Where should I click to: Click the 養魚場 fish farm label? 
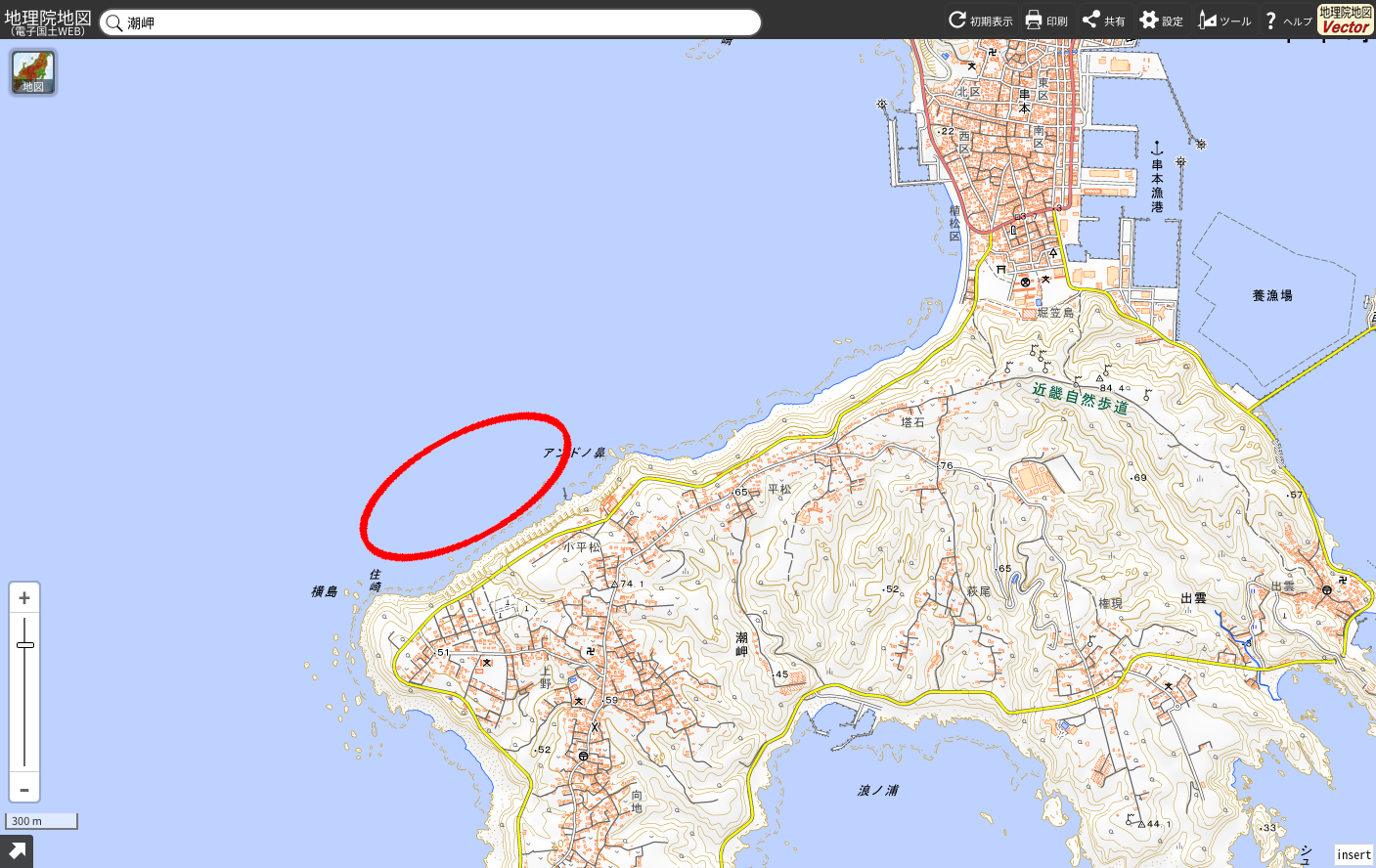click(1271, 295)
